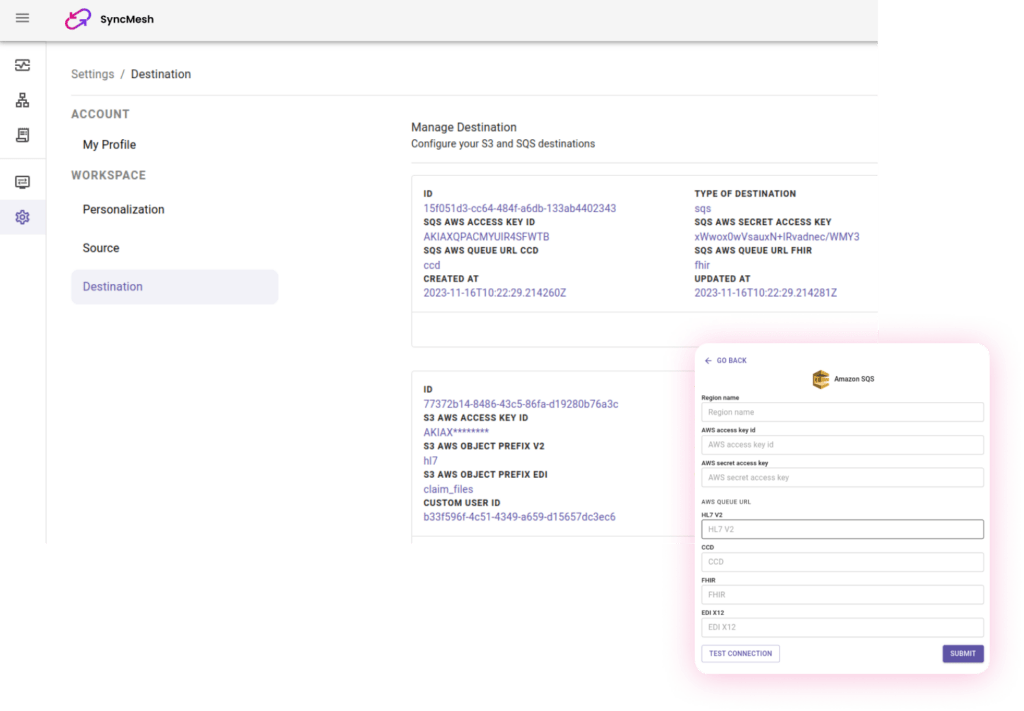Switch to the Source settings section
The height and width of the screenshot is (711, 1024).
click(x=100, y=247)
